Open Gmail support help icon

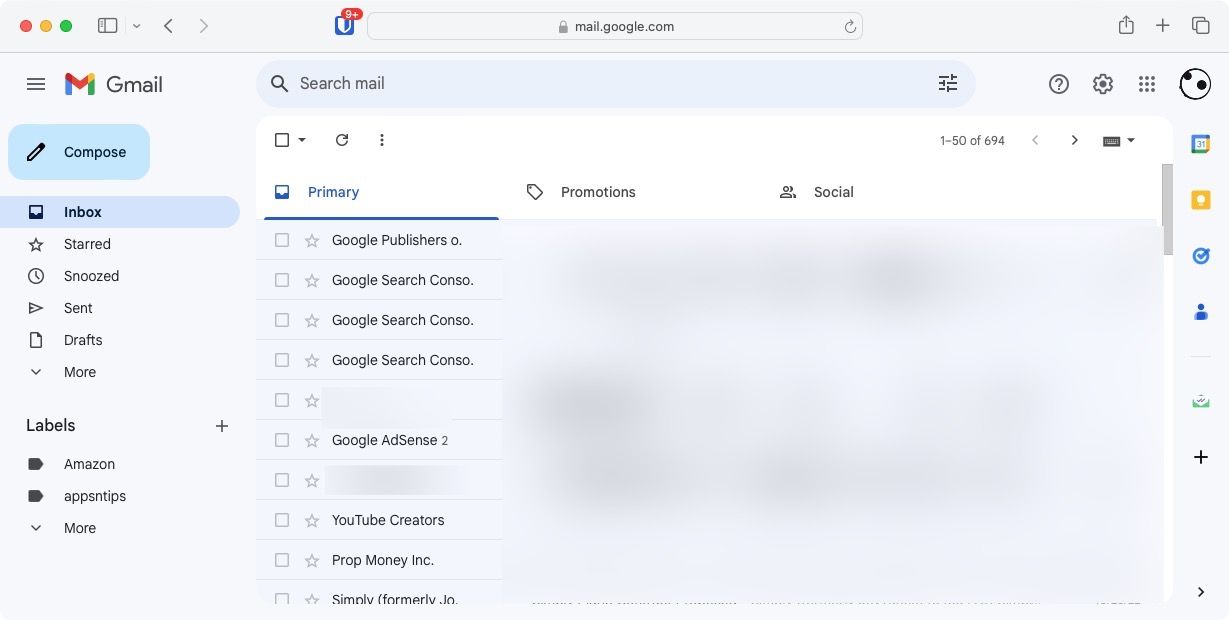click(x=1058, y=85)
